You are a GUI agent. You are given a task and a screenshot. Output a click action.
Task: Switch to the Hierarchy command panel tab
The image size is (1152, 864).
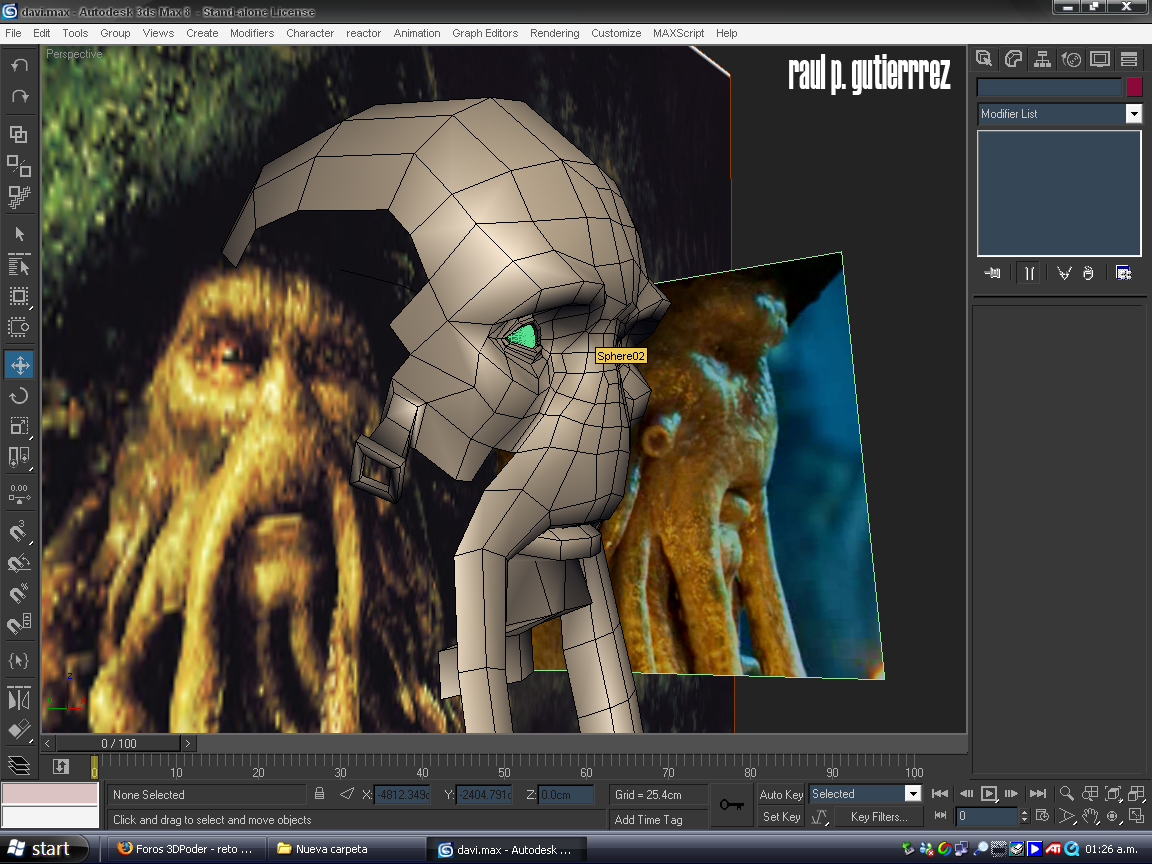click(x=1042, y=59)
